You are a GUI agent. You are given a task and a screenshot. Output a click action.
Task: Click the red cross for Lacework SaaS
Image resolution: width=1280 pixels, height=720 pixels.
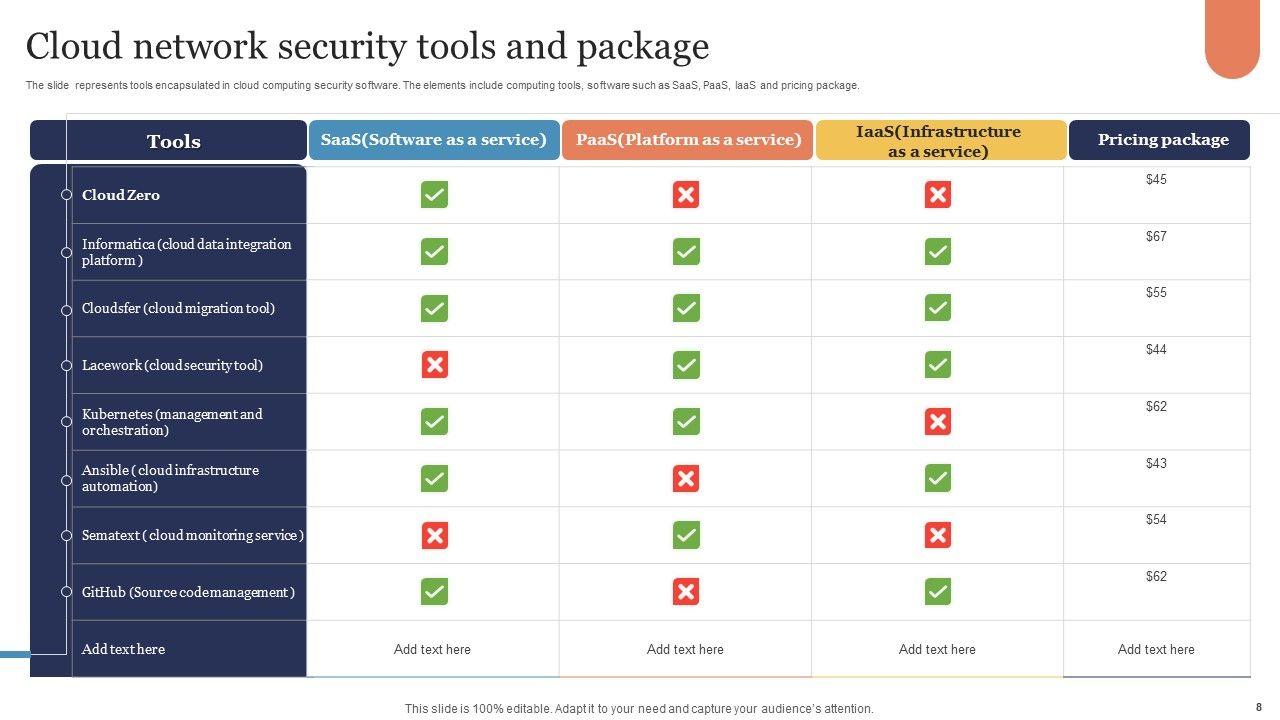point(434,365)
